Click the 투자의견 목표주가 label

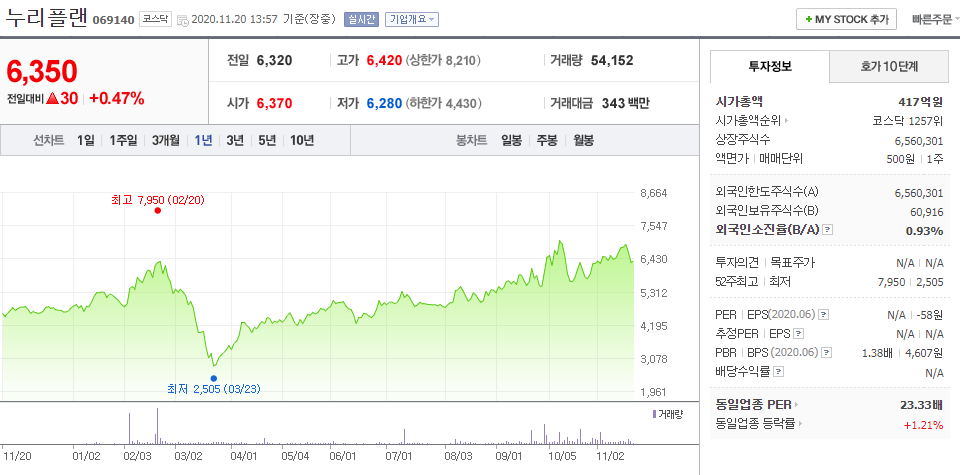click(765, 262)
